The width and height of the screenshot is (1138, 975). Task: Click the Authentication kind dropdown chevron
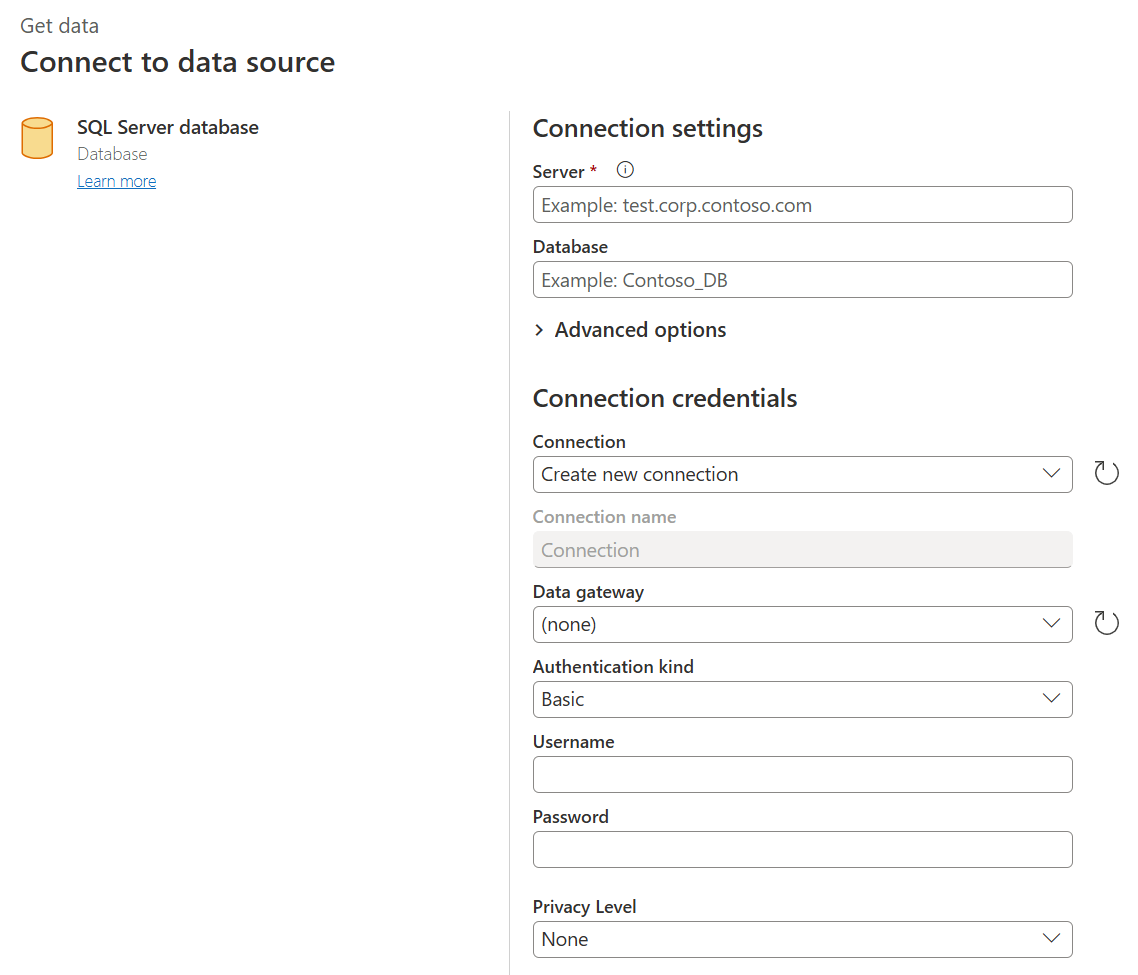(x=1051, y=699)
